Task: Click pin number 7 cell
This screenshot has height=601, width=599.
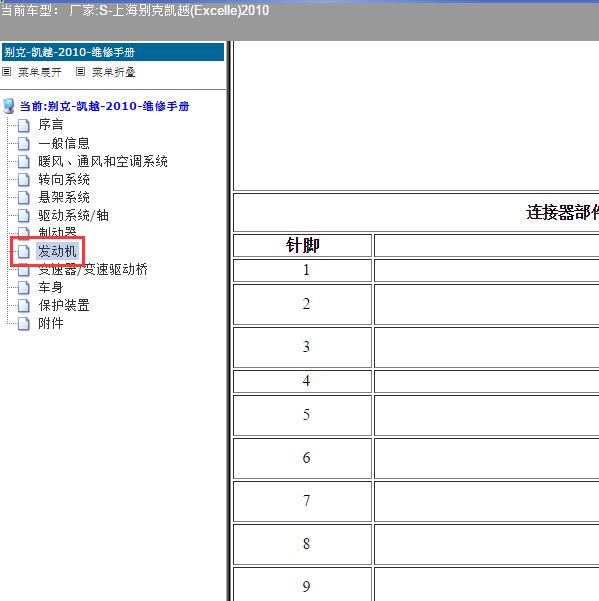Action: pos(302,501)
